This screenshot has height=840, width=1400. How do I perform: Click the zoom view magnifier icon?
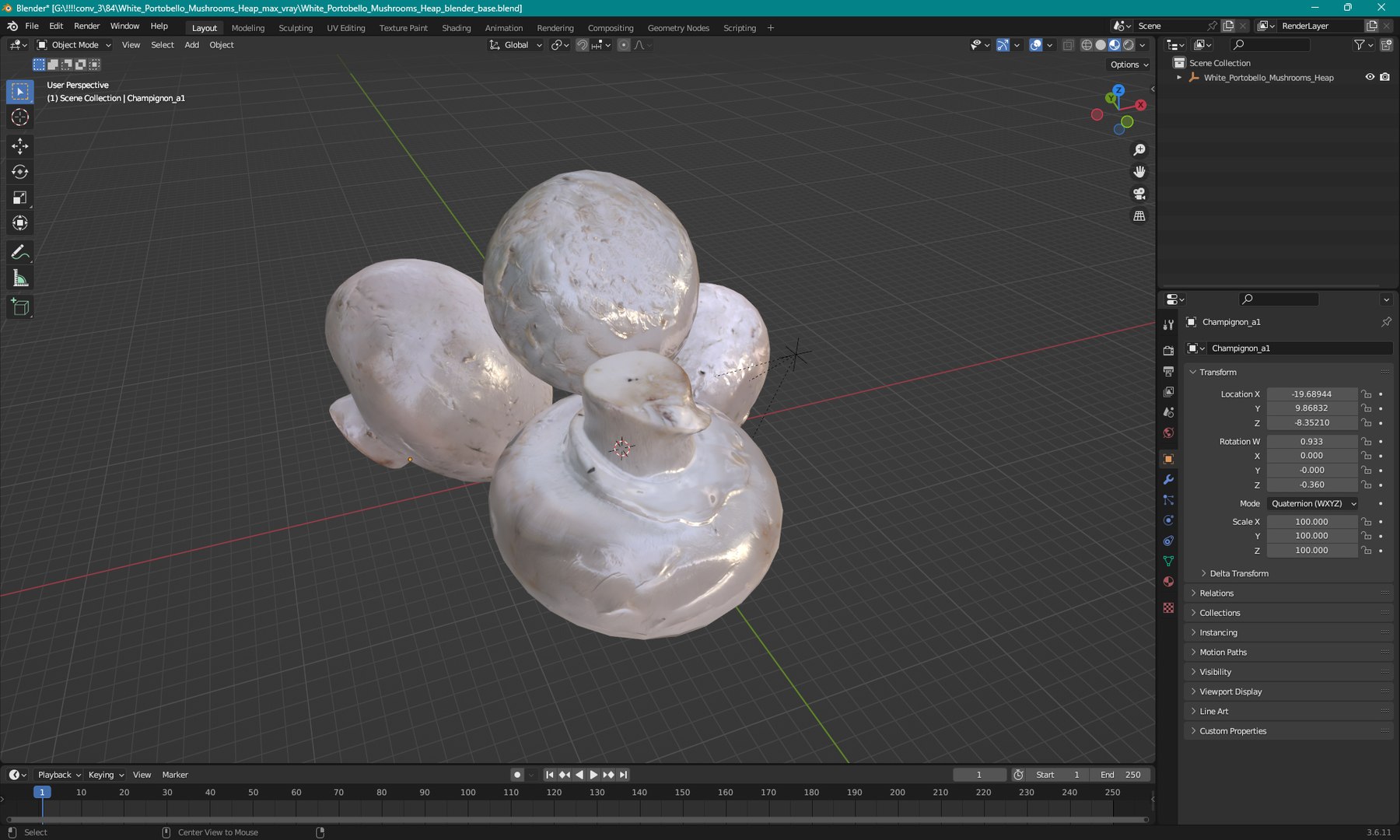(x=1139, y=149)
